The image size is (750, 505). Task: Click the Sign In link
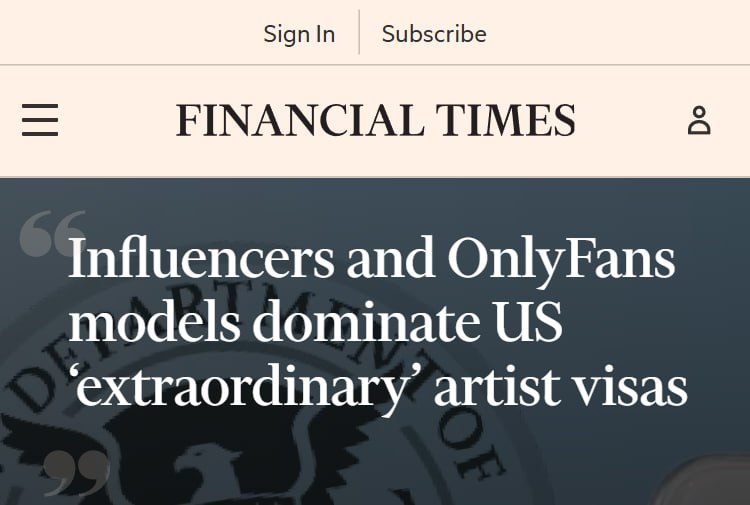[299, 33]
